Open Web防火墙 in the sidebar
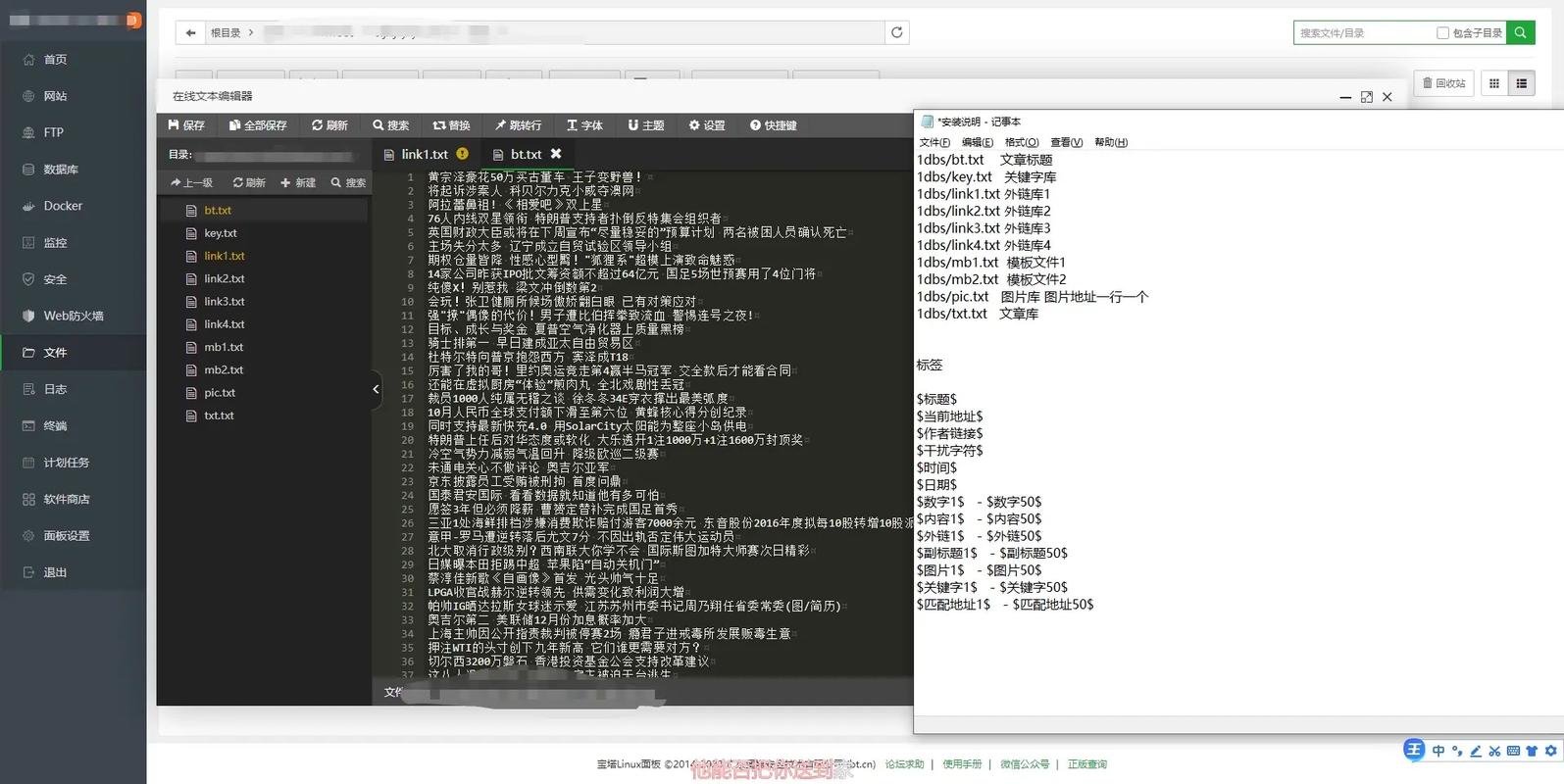Image resolution: width=1564 pixels, height=784 pixels. point(74,316)
